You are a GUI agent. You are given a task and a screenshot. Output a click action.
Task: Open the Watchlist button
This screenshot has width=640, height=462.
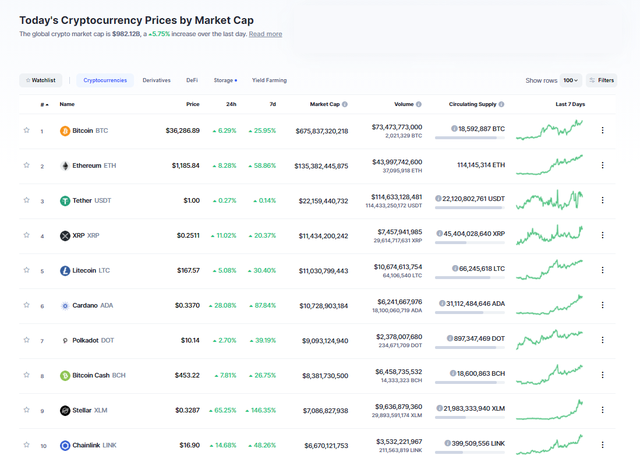(41, 80)
